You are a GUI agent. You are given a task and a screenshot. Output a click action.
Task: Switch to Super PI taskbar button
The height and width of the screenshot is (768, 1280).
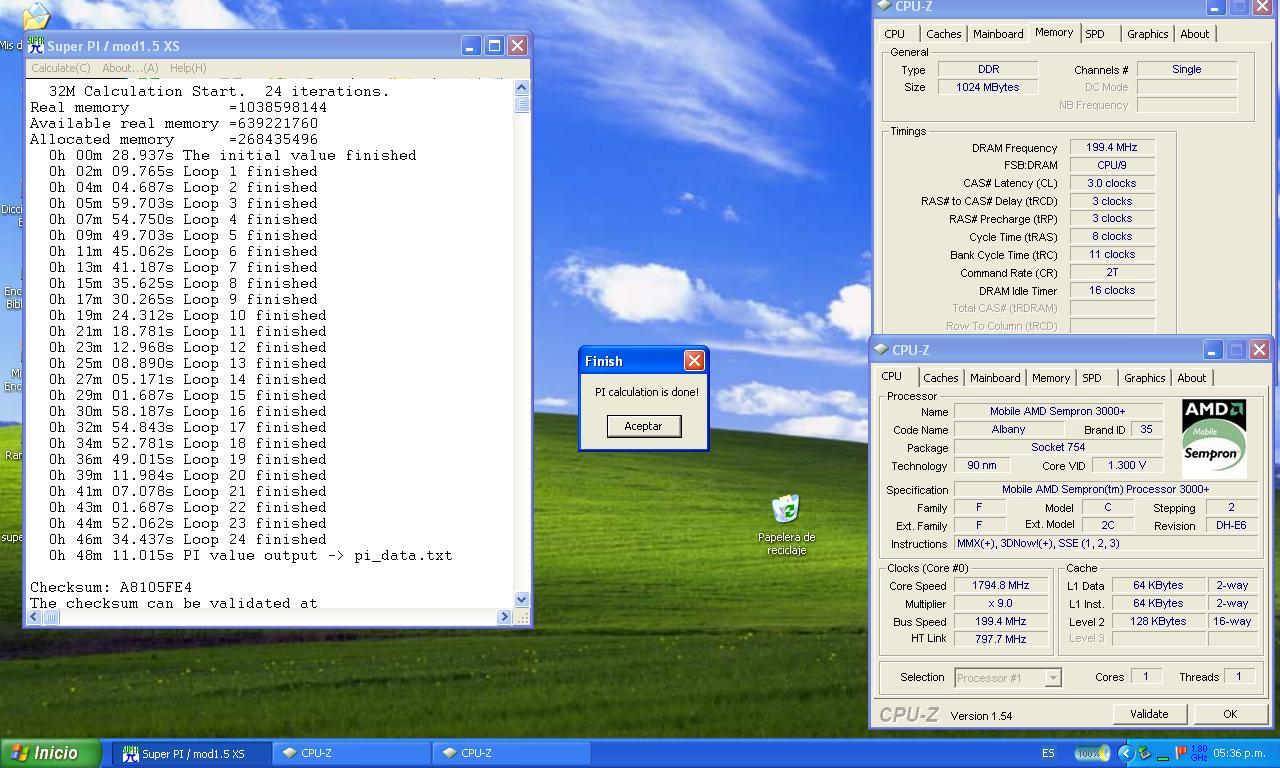pyautogui.click(x=191, y=753)
